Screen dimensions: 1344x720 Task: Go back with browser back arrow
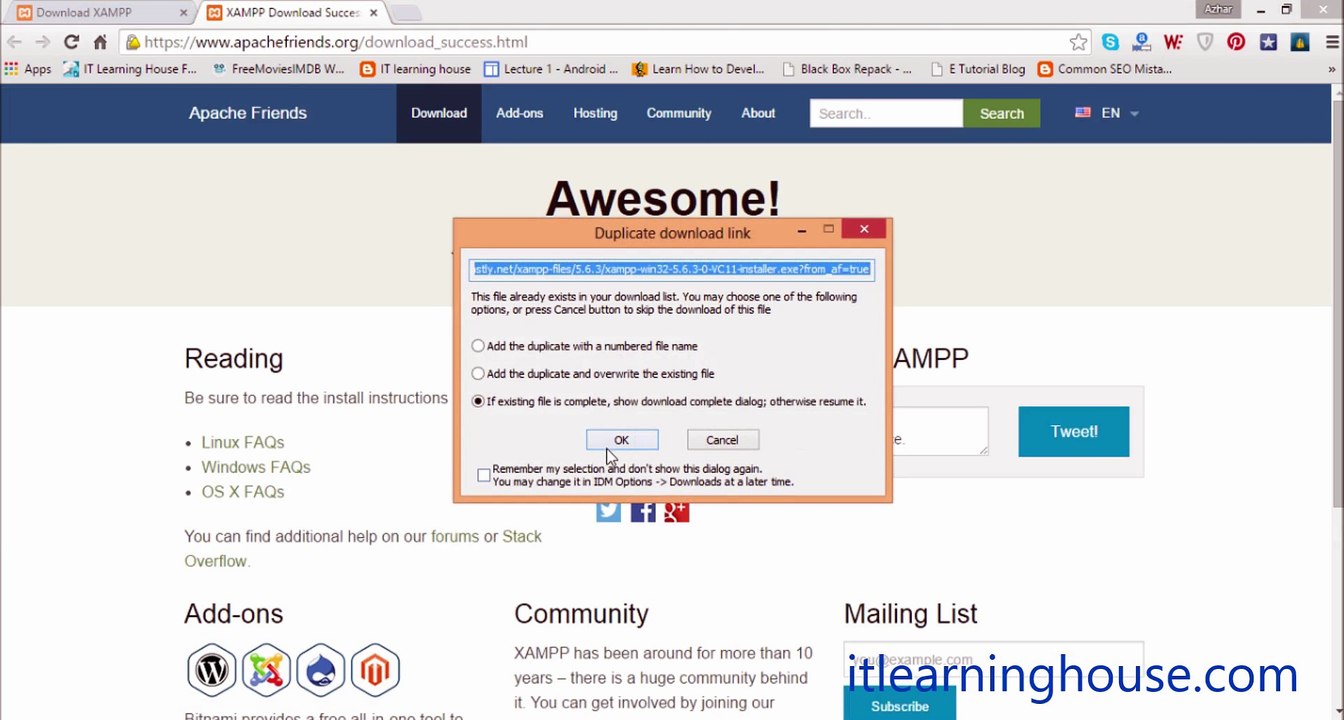click(x=14, y=42)
